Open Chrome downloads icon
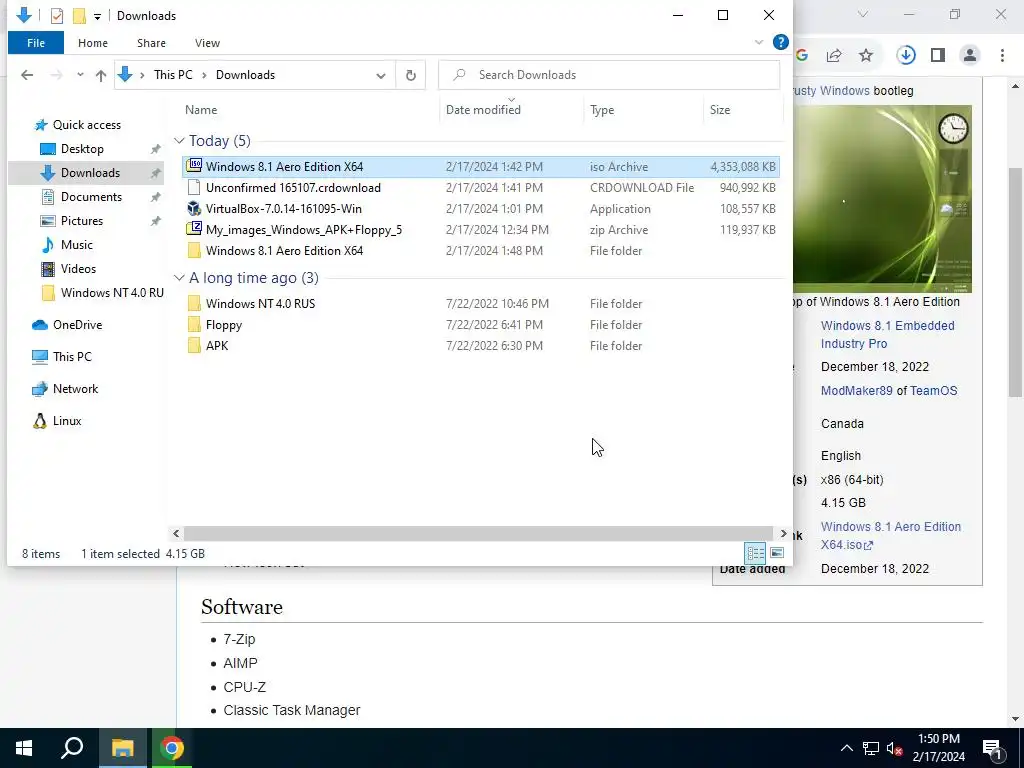 [x=906, y=56]
